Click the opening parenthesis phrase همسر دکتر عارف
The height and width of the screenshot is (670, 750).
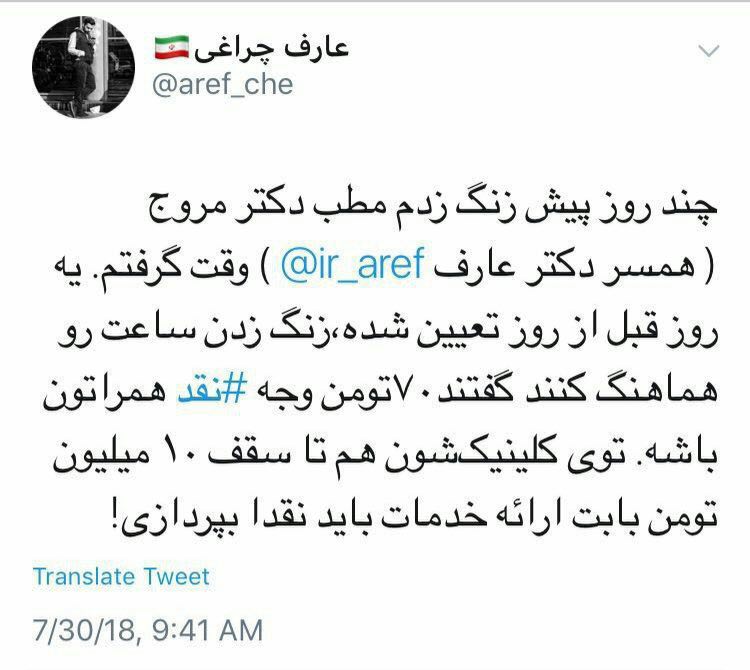coord(574,265)
